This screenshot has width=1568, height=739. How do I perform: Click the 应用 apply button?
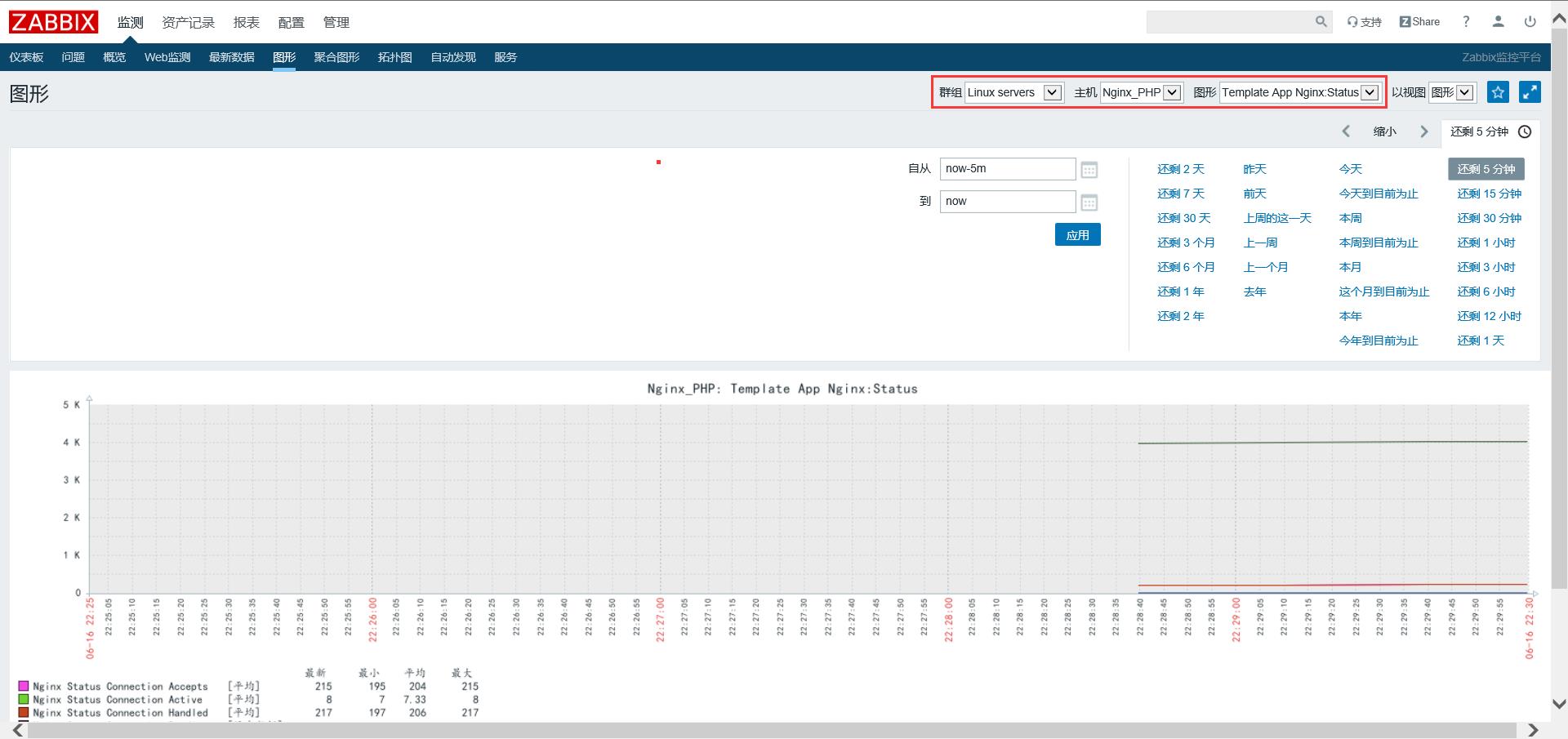point(1078,234)
